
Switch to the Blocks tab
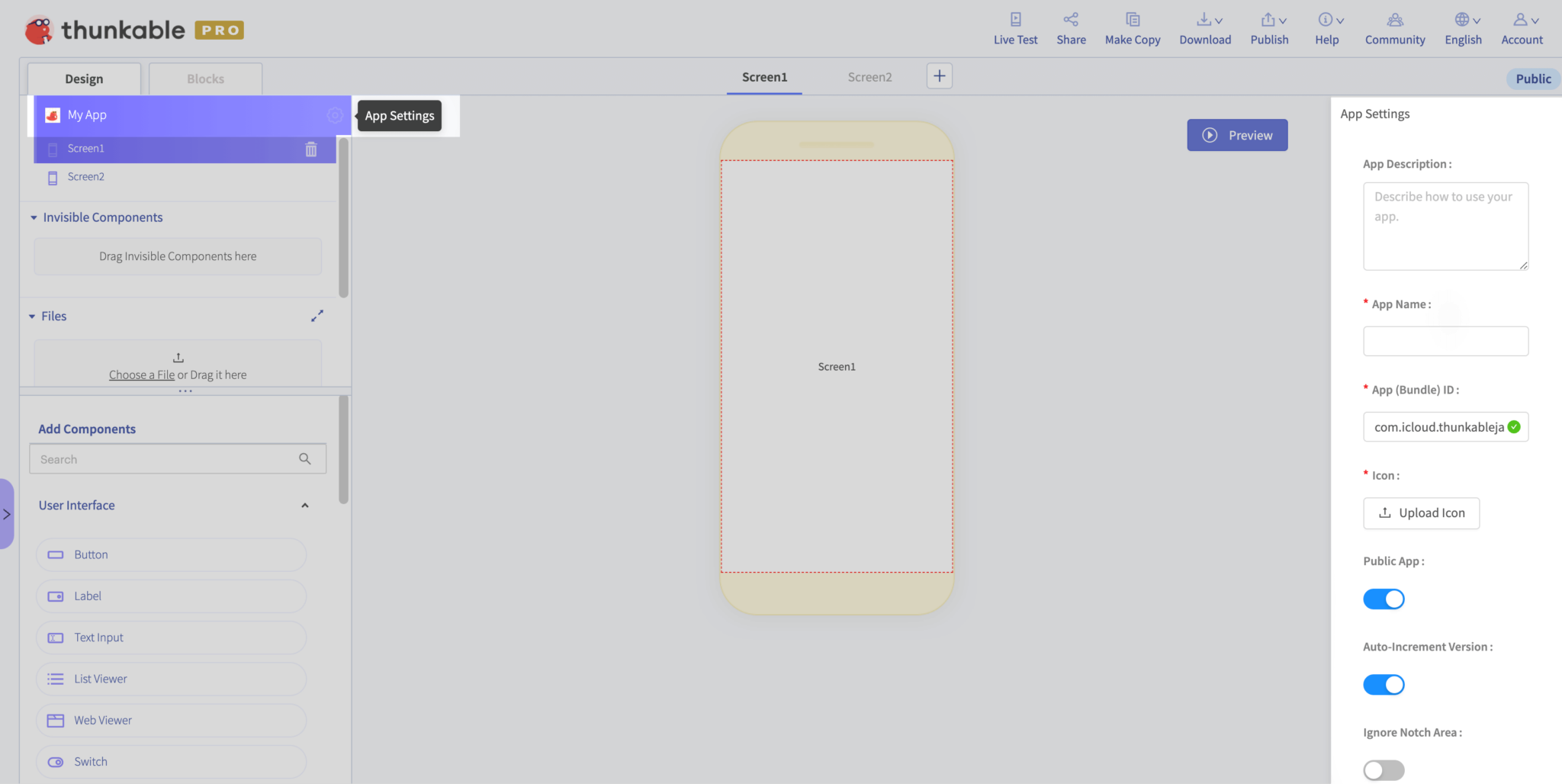coord(206,79)
